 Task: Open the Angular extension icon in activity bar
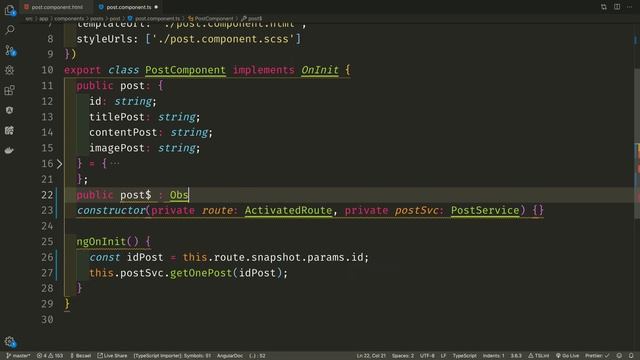[x=10, y=110]
